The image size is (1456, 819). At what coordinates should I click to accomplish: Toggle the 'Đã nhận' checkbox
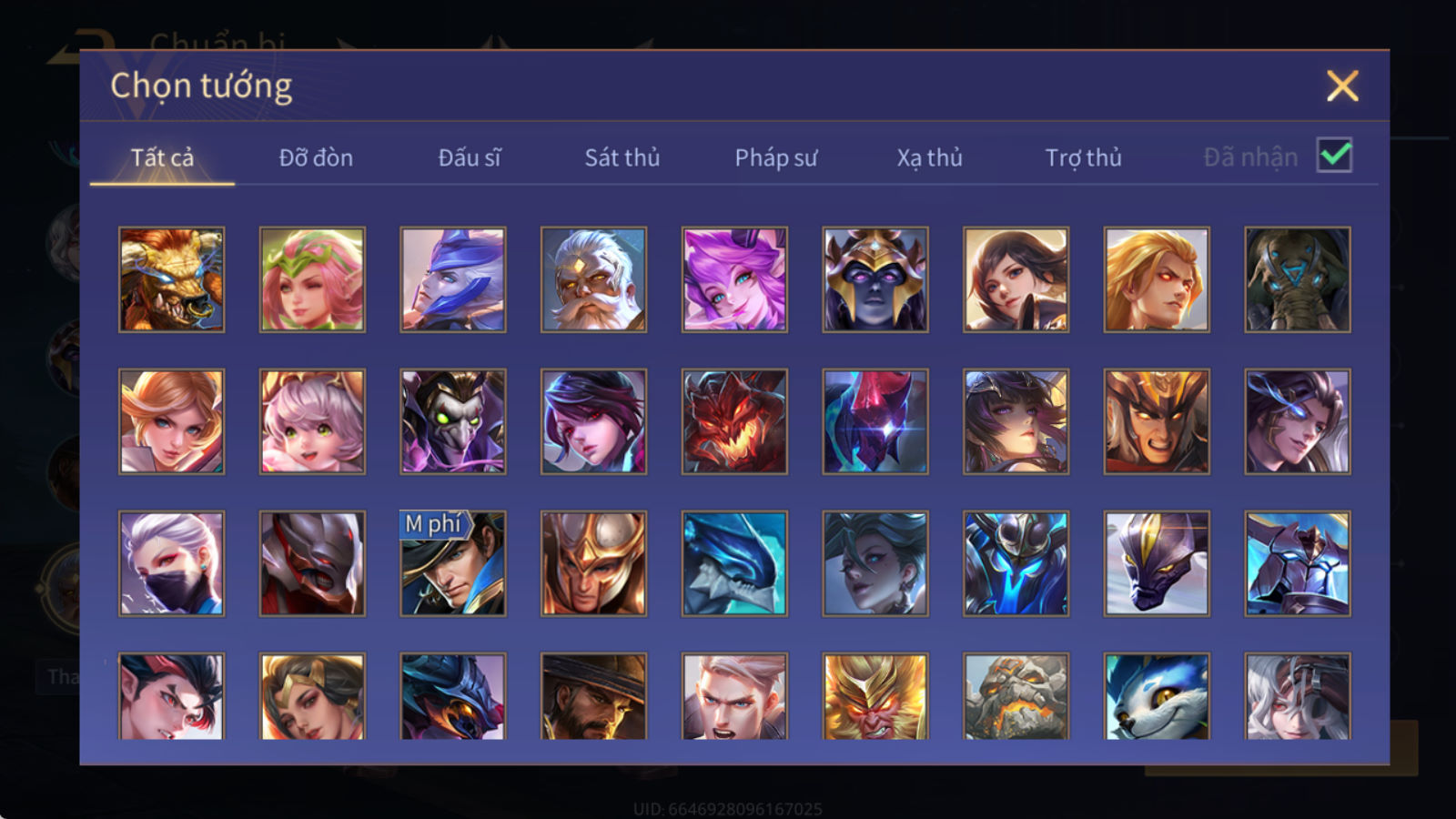point(1334,155)
